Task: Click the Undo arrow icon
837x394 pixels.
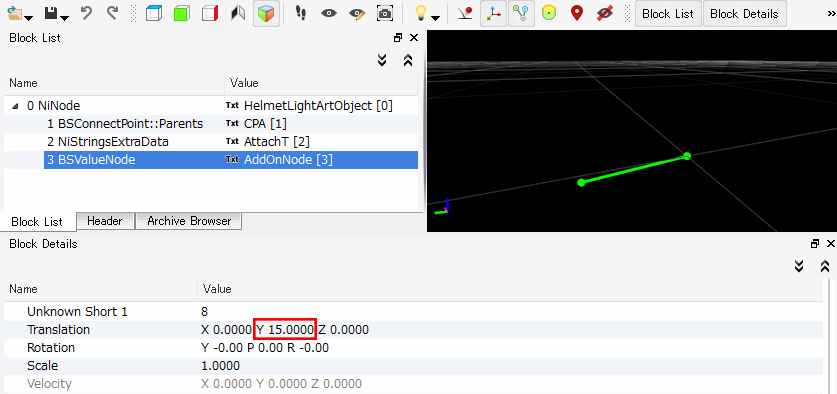Action: click(x=86, y=13)
